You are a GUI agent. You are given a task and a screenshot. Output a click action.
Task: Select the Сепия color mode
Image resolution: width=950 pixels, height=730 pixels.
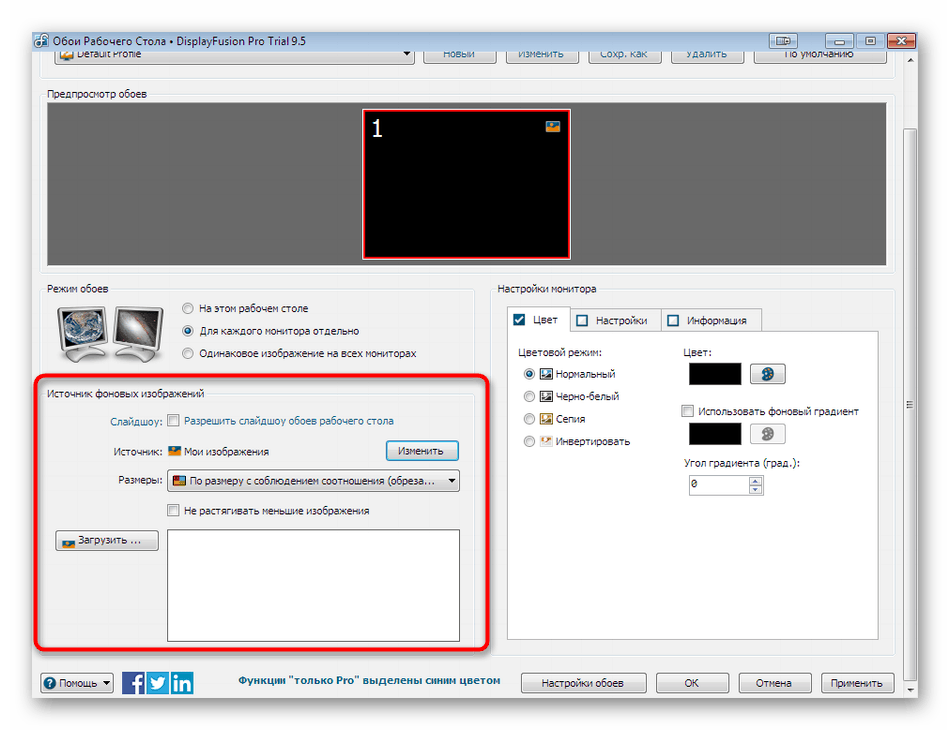[x=529, y=419]
